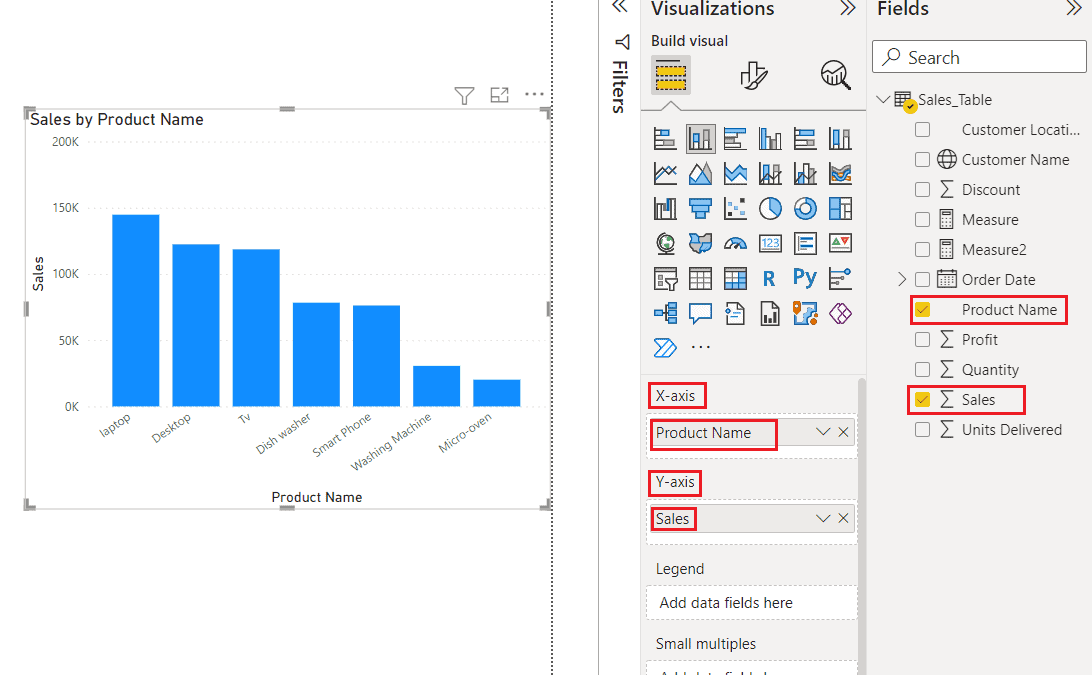Check the Profit field

point(922,339)
